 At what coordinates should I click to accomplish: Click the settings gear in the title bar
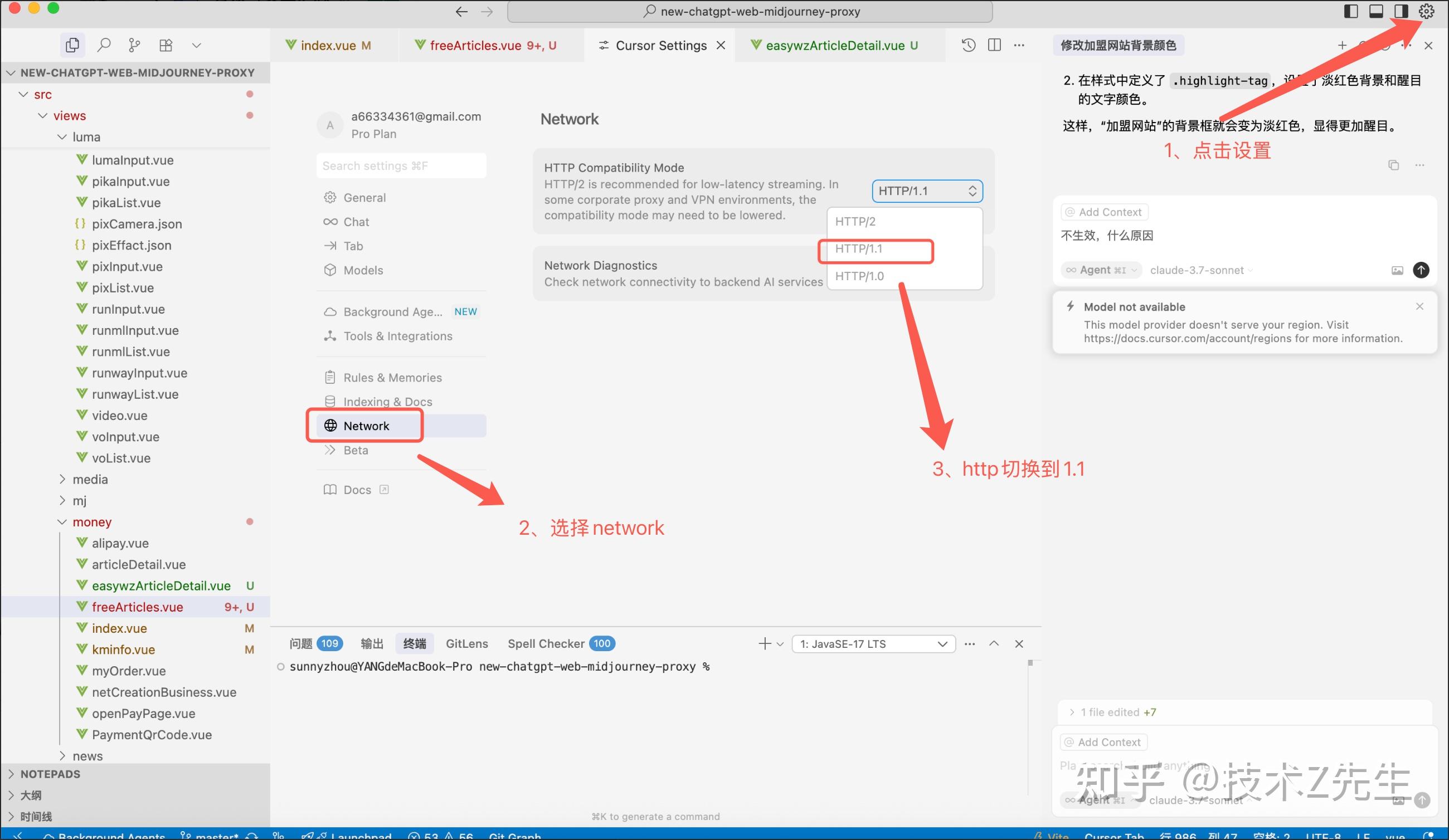1426,11
